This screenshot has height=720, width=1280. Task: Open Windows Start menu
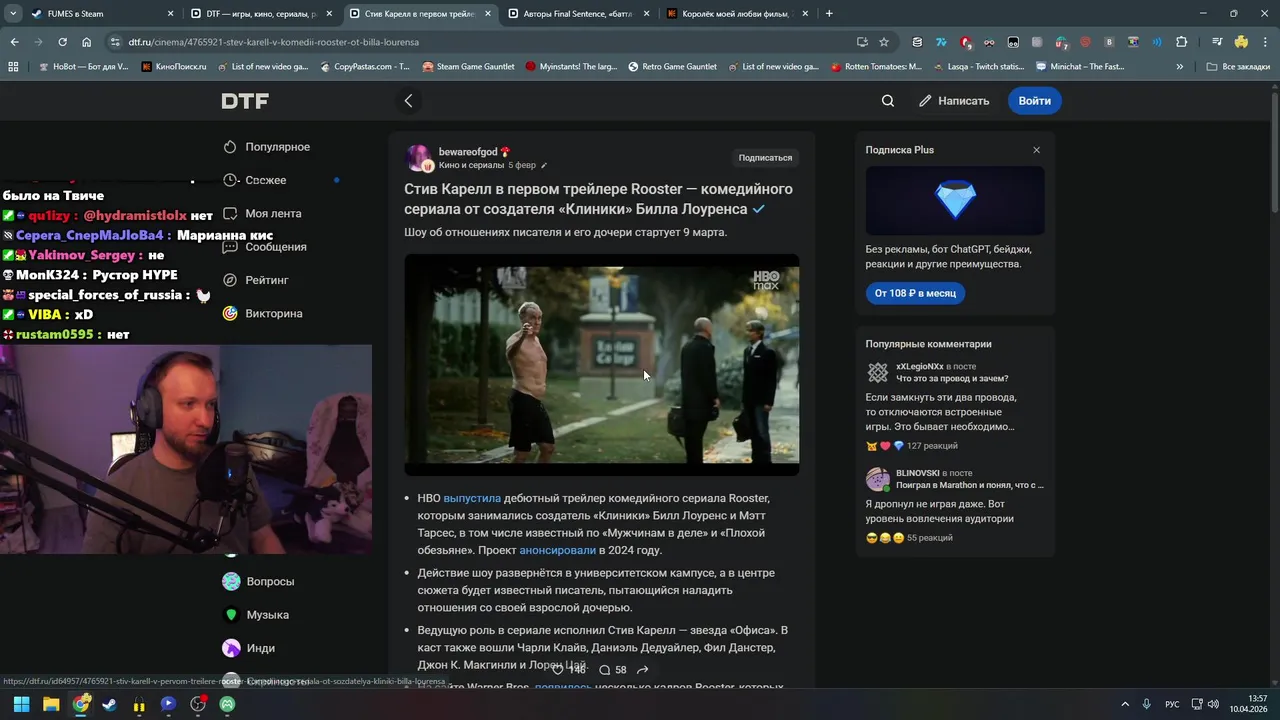click(x=21, y=704)
